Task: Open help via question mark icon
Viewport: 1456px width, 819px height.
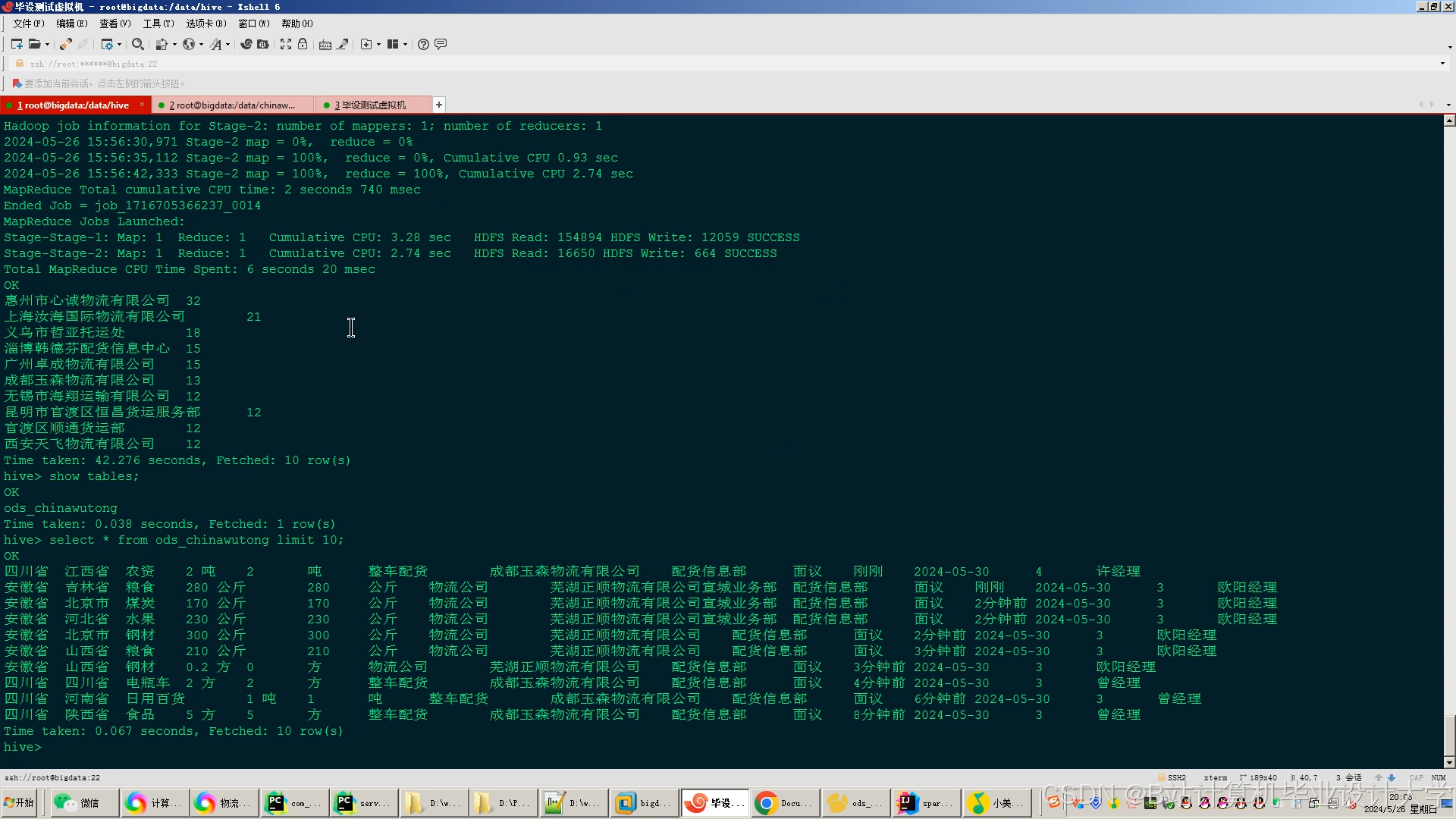Action: [423, 44]
